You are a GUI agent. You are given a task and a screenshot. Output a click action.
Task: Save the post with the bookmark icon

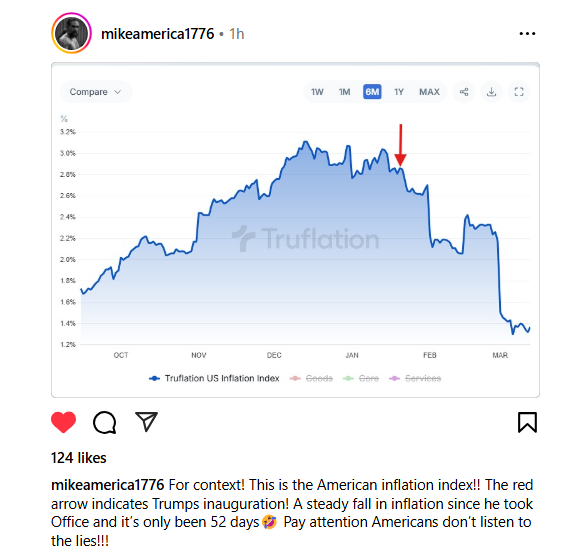(x=527, y=422)
